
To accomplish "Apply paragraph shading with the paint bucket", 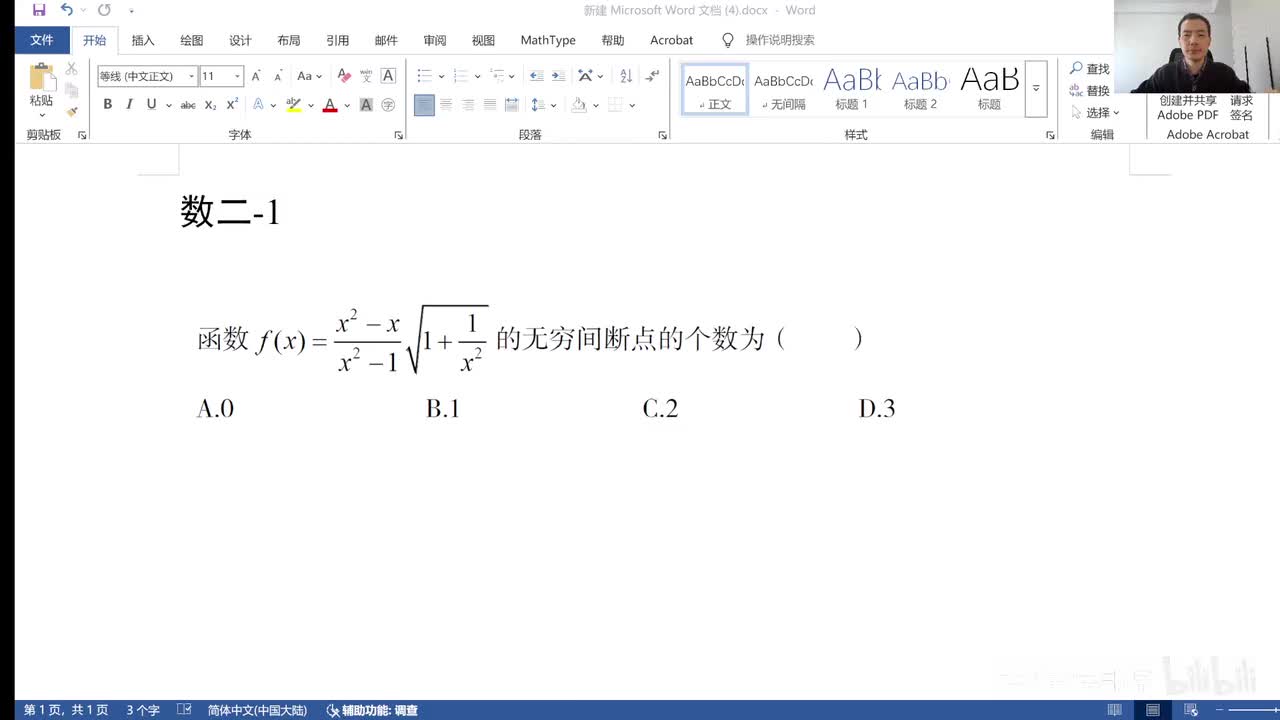I will [x=579, y=105].
